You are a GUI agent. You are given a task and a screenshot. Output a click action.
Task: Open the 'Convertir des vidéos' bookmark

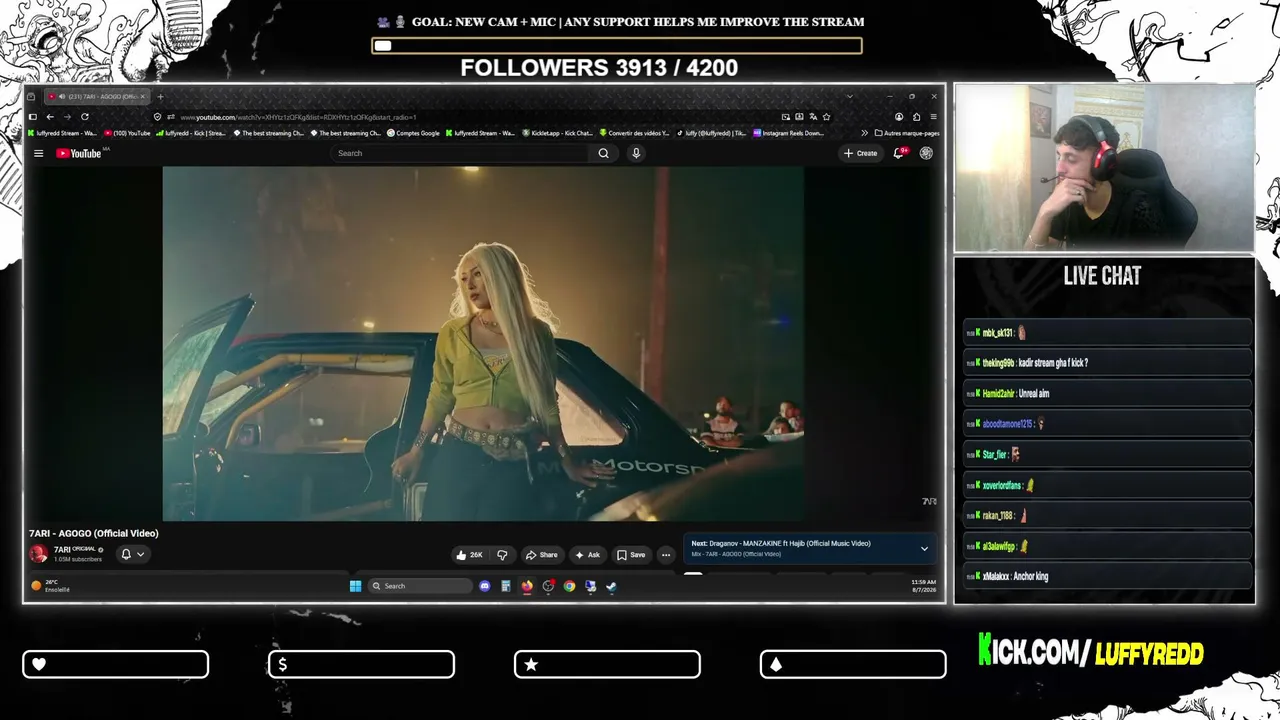(635, 133)
